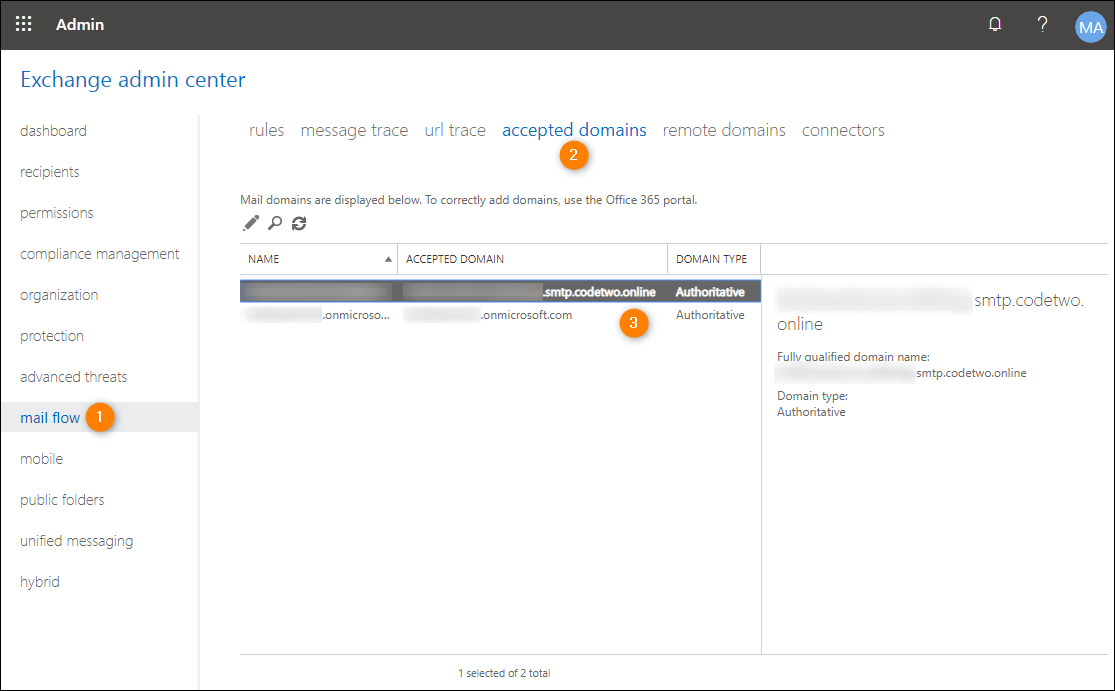Screen dimensions: 1115x691
Task: Open the message trace tab
Action: tap(354, 130)
